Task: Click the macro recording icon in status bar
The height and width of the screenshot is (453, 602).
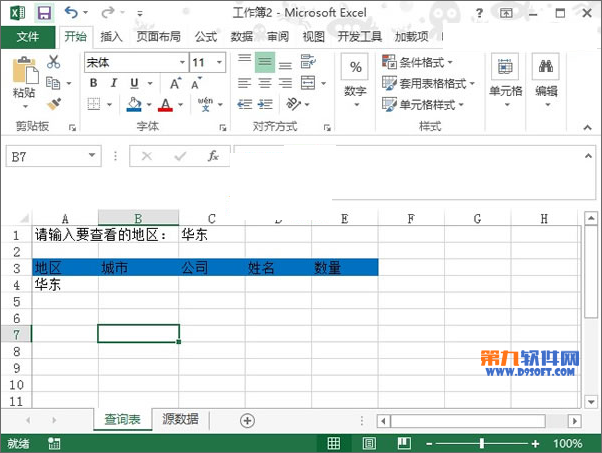Action: [x=54, y=443]
